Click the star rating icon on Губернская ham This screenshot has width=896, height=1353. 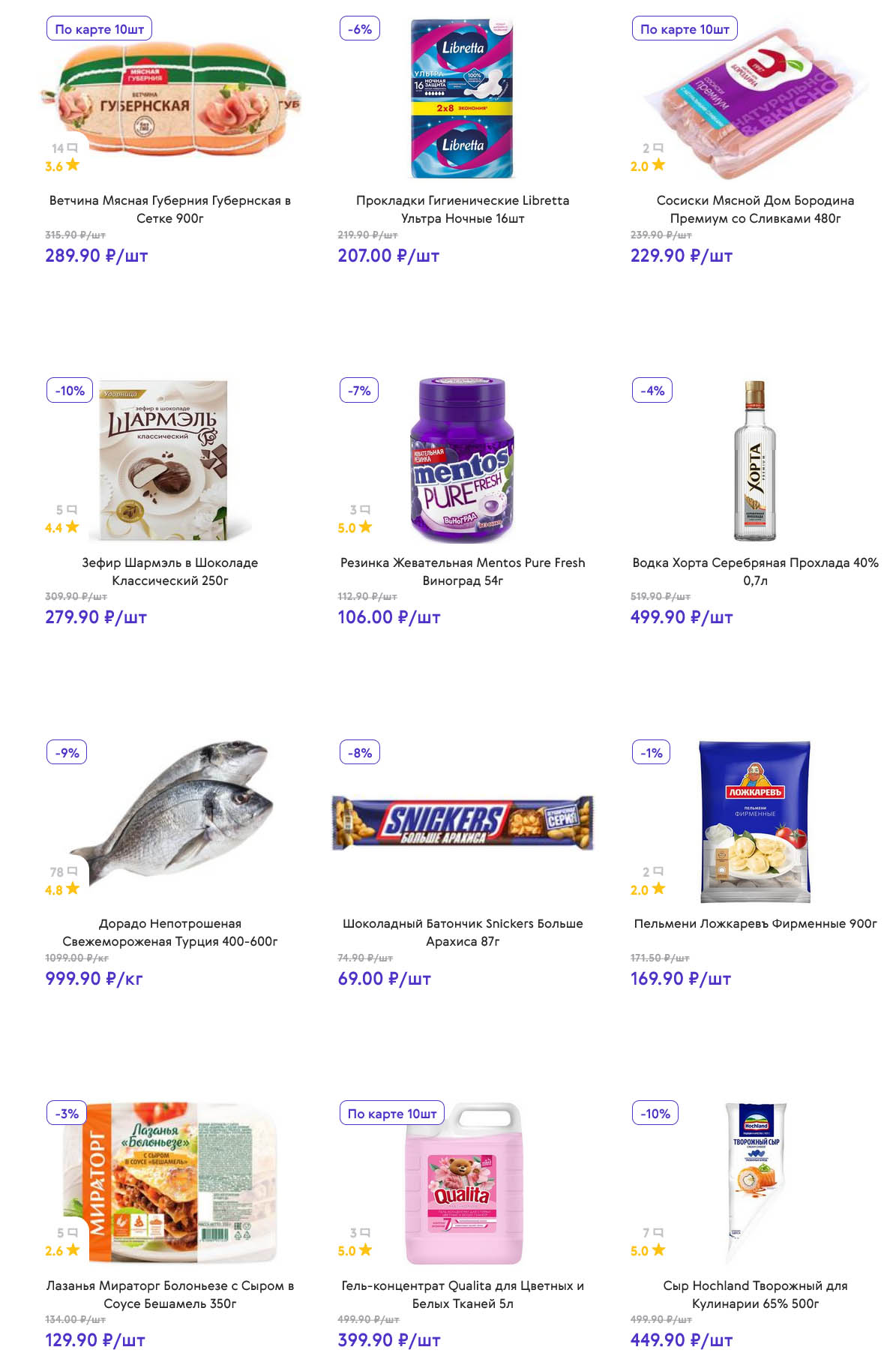[73, 165]
